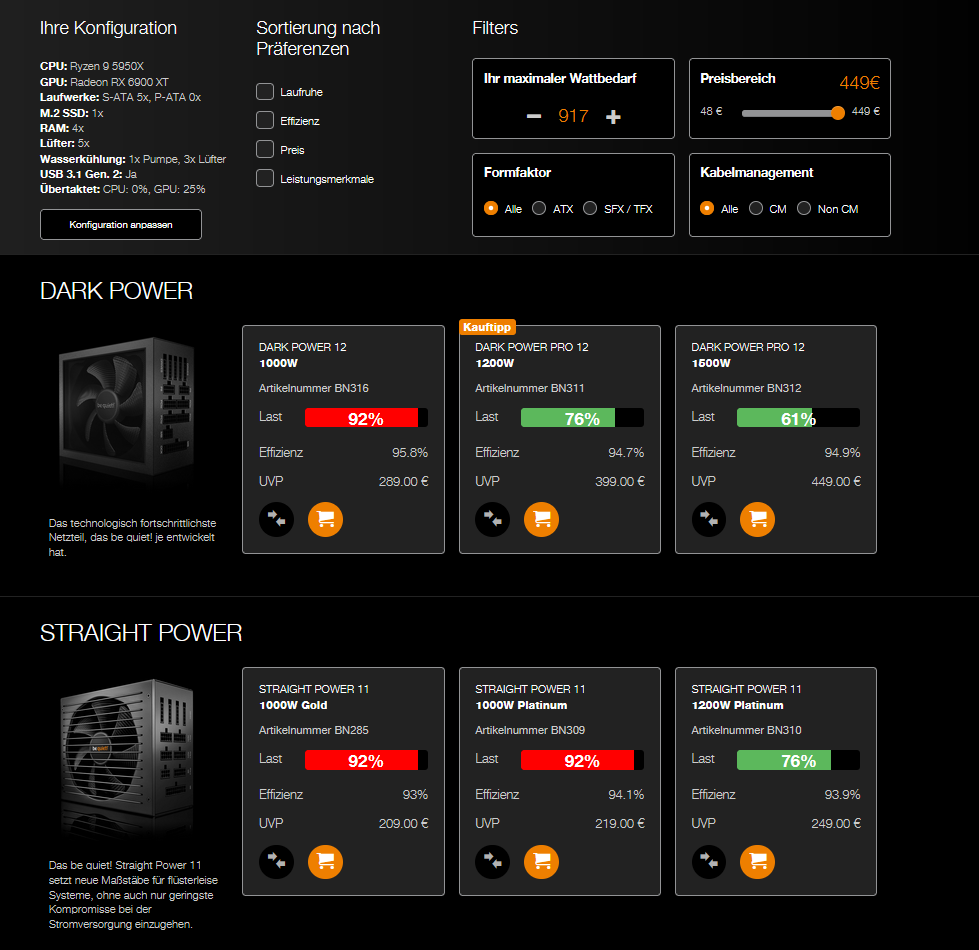Click the 95.8% efficiency value
This screenshot has height=950, width=979.
point(410,453)
